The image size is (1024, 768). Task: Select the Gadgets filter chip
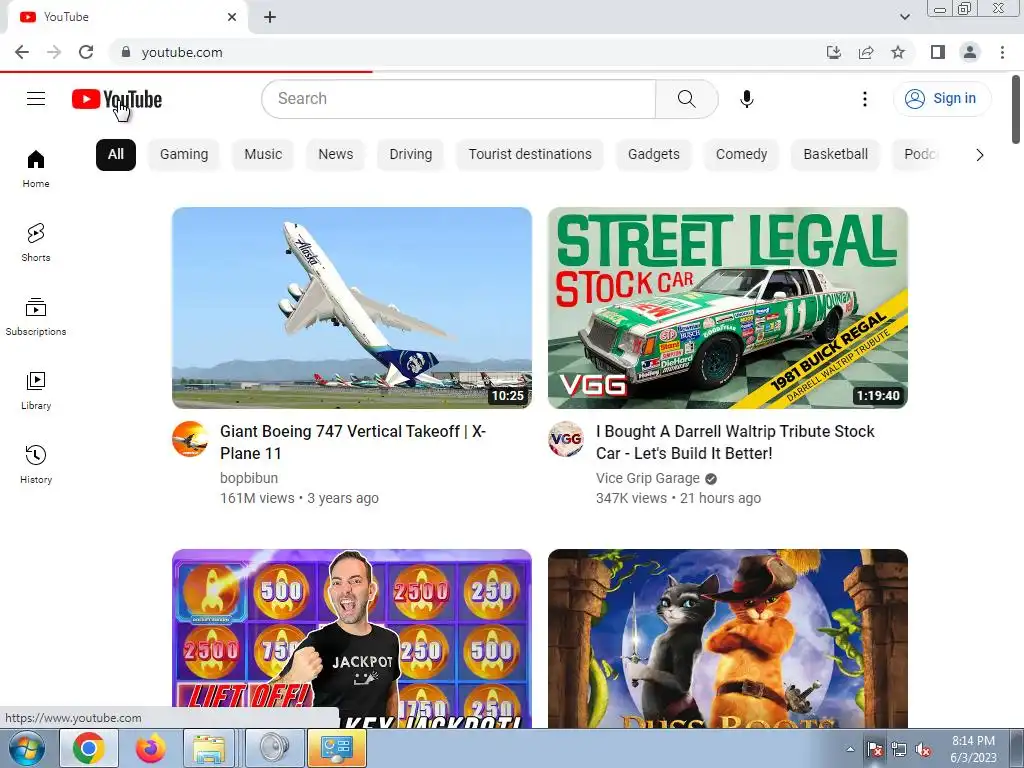click(654, 155)
